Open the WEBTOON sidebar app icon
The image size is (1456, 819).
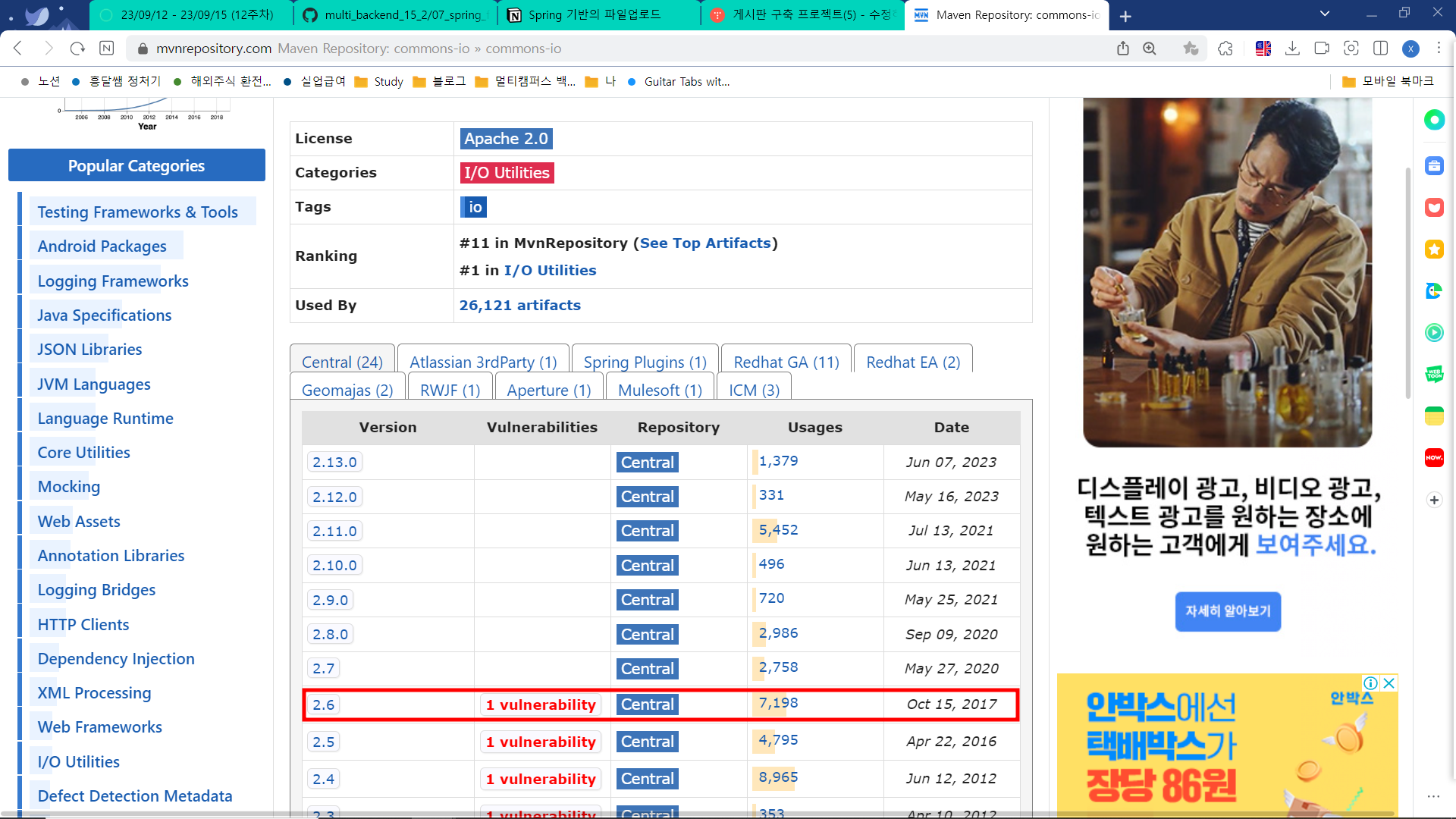point(1434,374)
